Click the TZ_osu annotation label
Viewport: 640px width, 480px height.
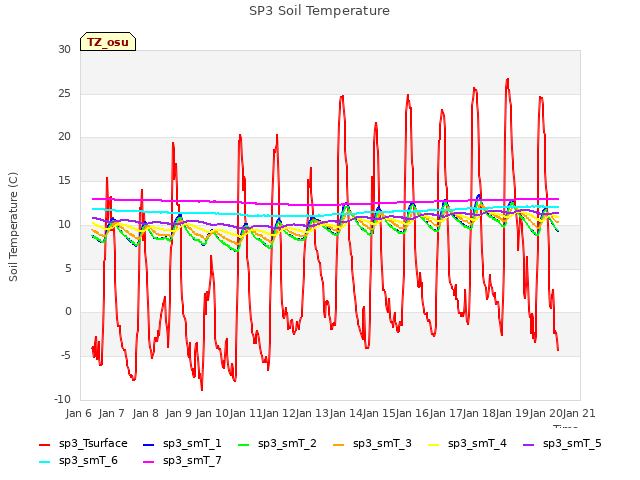pos(108,42)
